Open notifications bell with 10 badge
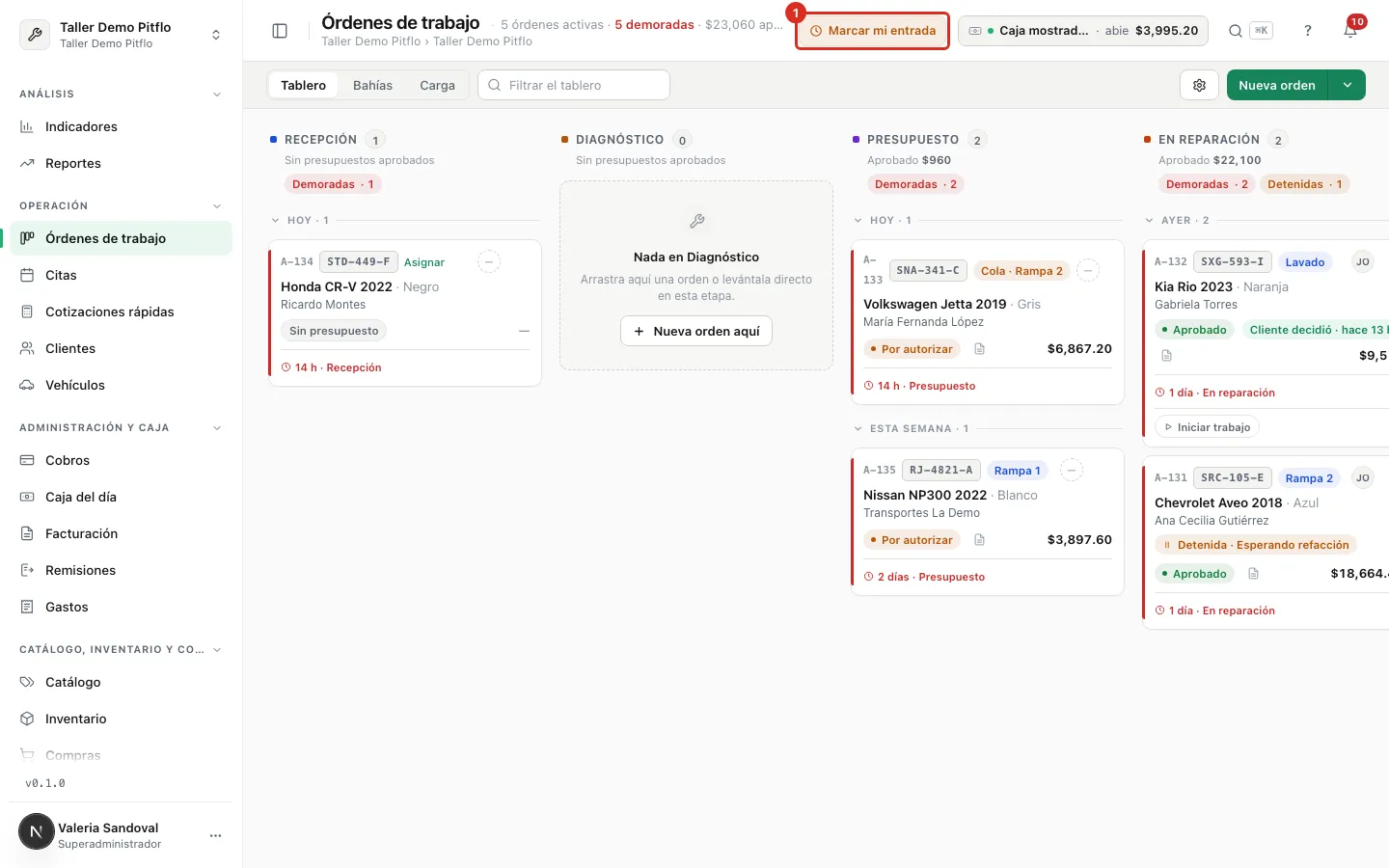The height and width of the screenshot is (868, 1389). 1350,31
